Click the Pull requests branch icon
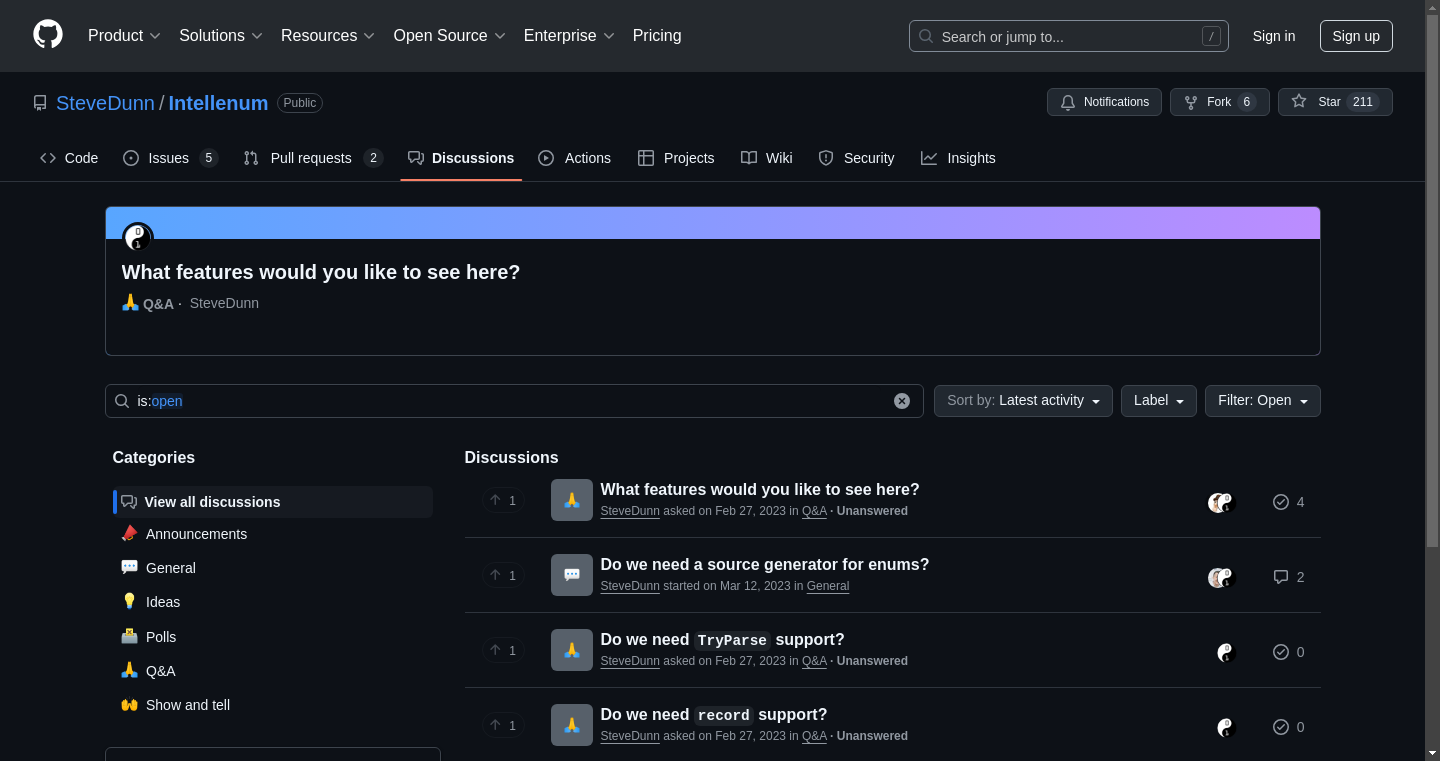 point(251,158)
